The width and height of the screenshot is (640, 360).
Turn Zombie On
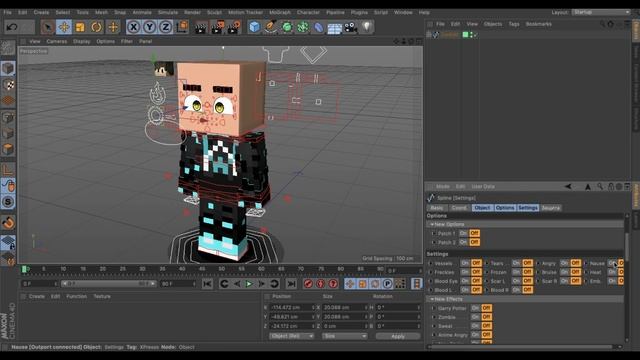tap(475, 317)
